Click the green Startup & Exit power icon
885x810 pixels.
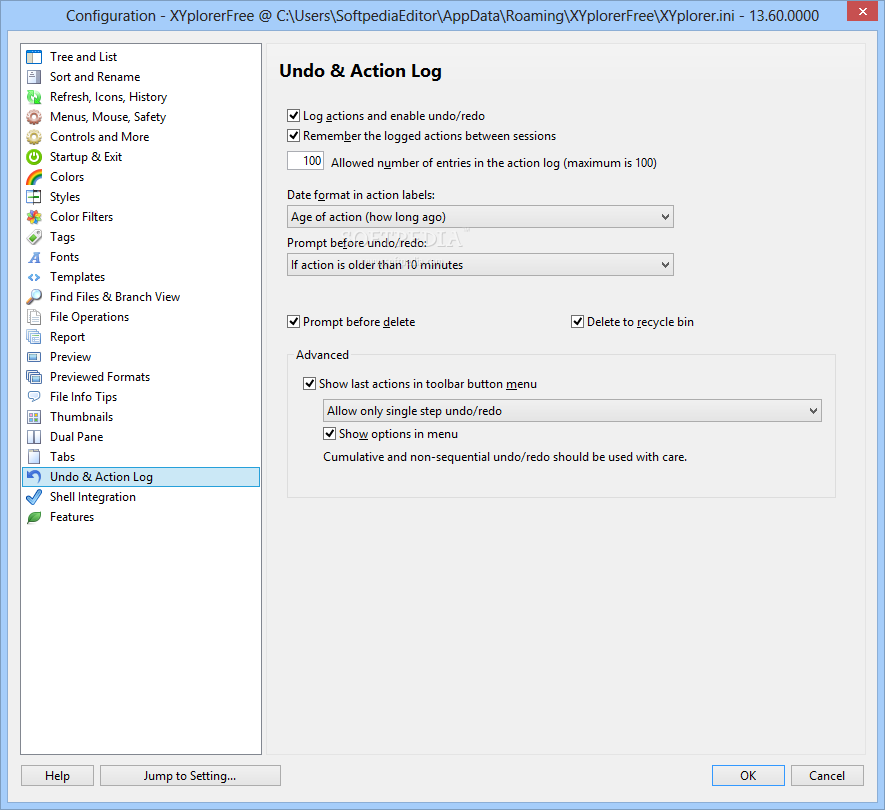point(34,157)
